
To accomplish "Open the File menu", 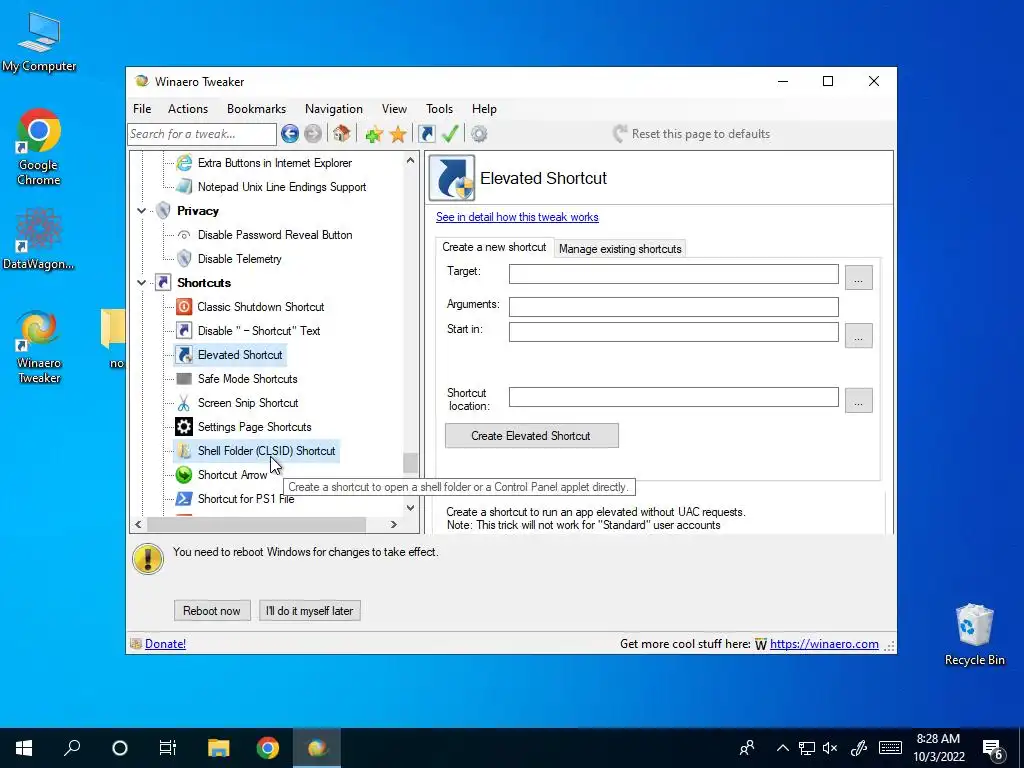I will click(142, 109).
